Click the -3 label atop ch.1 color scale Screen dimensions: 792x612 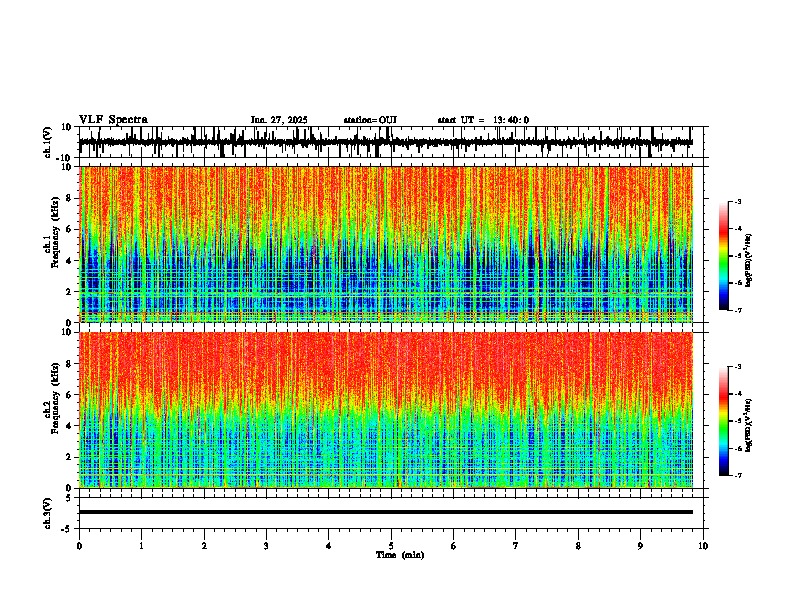(x=737, y=201)
